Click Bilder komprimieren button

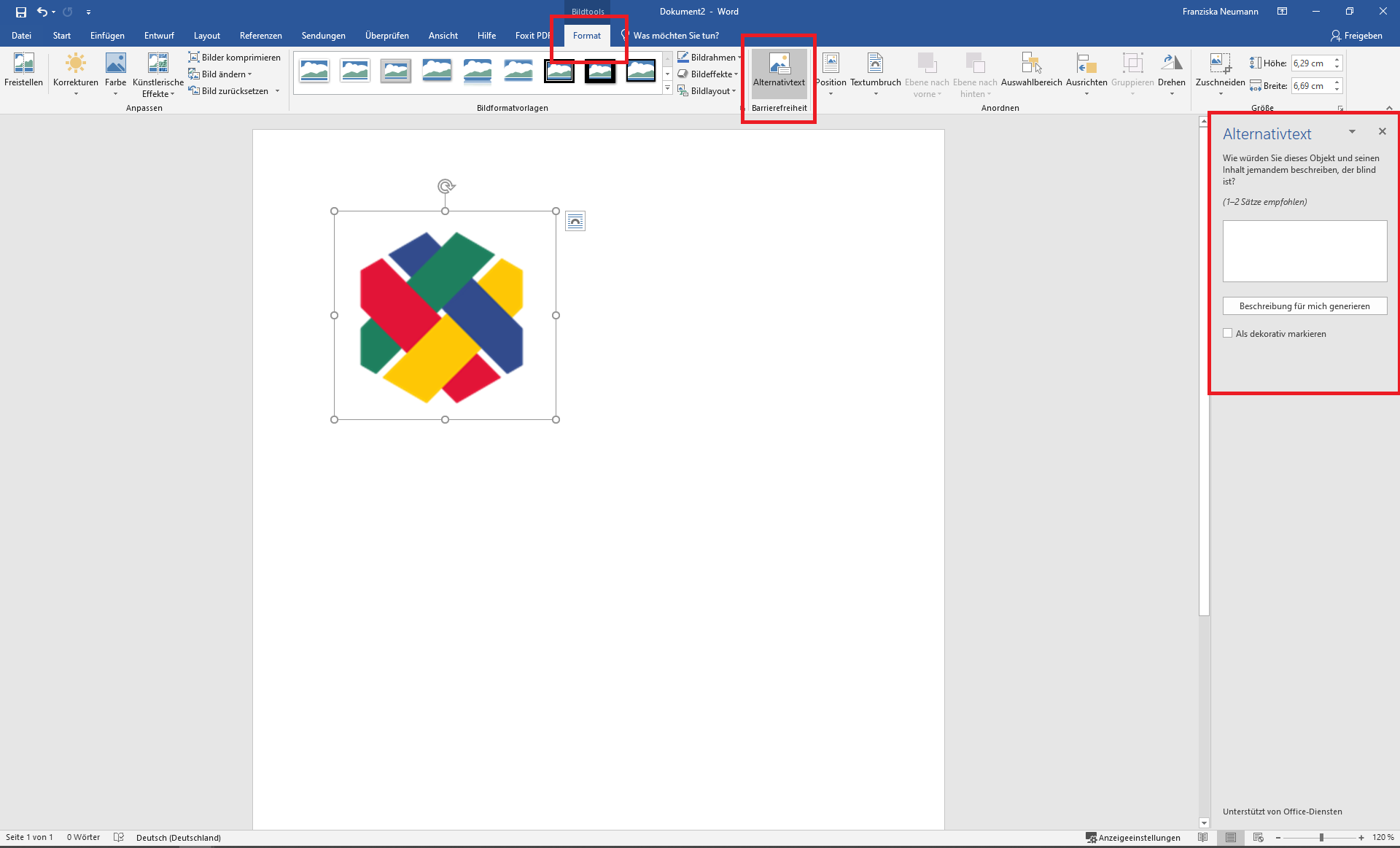tap(234, 58)
